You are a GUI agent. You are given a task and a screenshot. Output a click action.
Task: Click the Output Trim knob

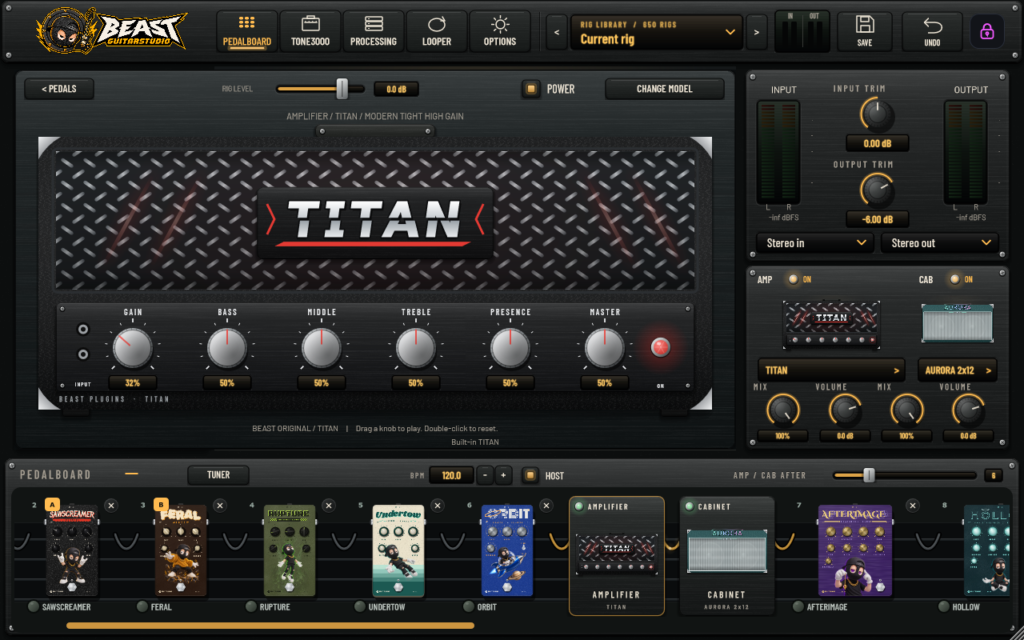click(x=876, y=191)
